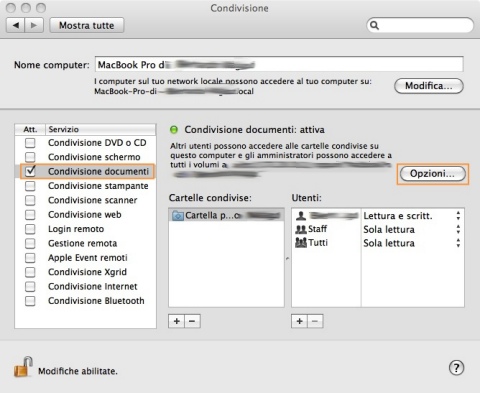
Task: Select the shared folder icon Cartella p...
Action: pyautogui.click(x=178, y=216)
